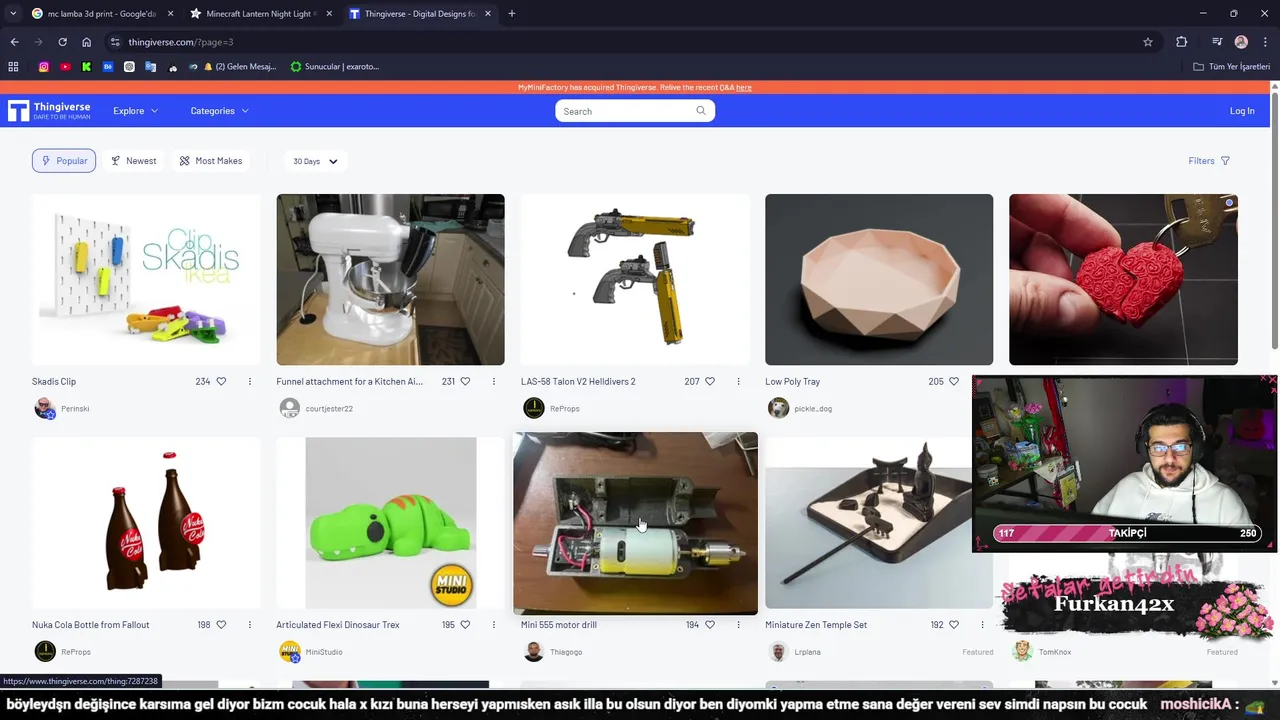The width and height of the screenshot is (1280, 720).
Task: Like the Articulated Flexi Dinosaur Trex
Action: pos(465,624)
